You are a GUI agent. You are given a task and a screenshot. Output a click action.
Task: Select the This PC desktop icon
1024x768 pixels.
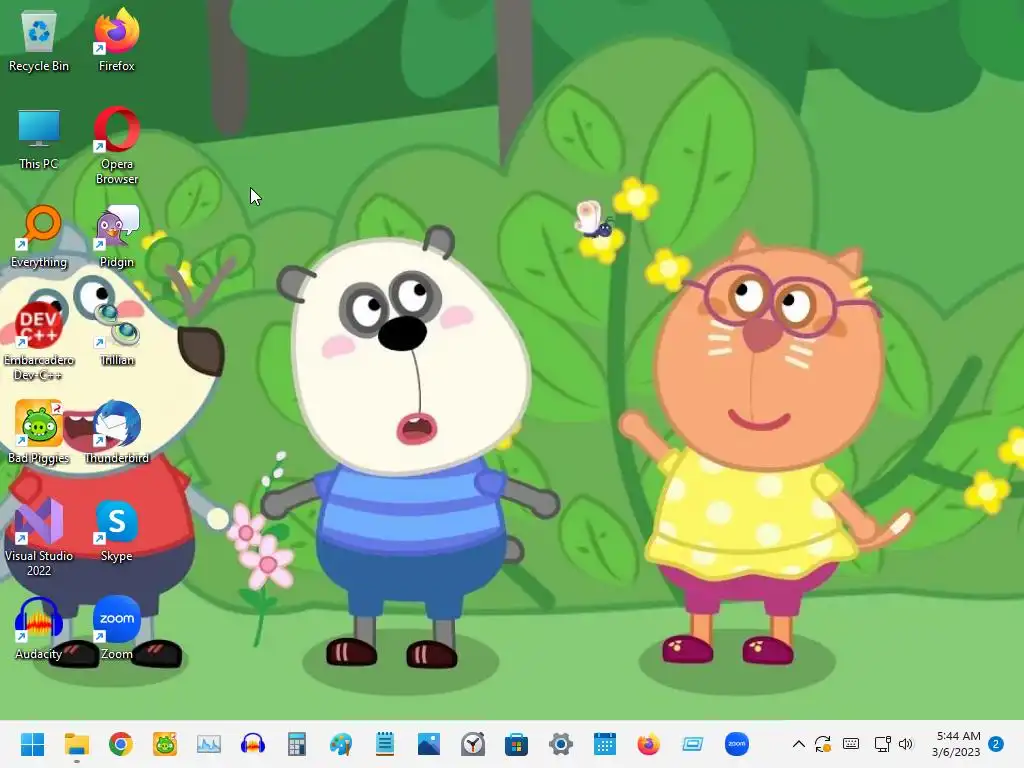point(39,140)
